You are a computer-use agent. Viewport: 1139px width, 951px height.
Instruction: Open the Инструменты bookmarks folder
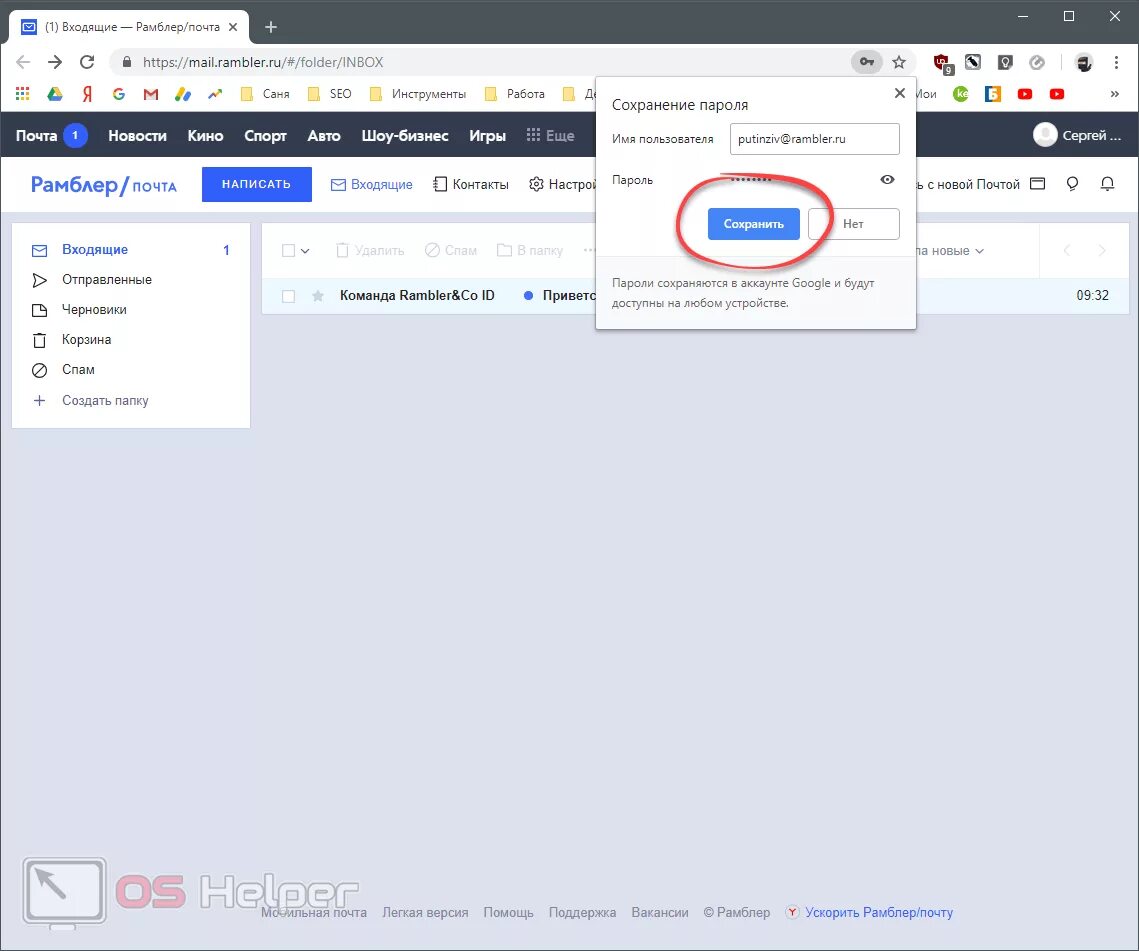click(418, 94)
